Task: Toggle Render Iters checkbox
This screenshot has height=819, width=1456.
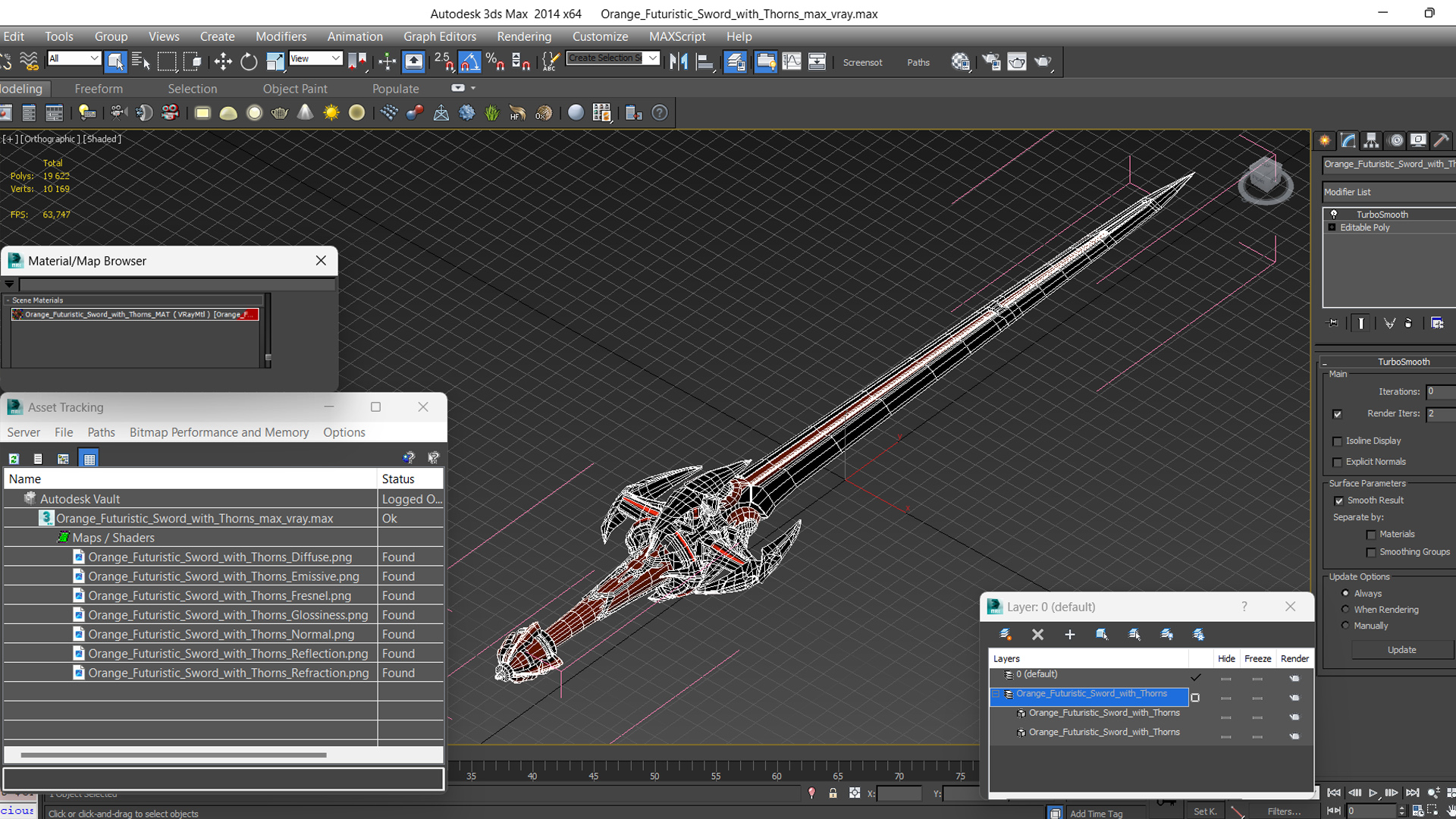Action: 1338,414
